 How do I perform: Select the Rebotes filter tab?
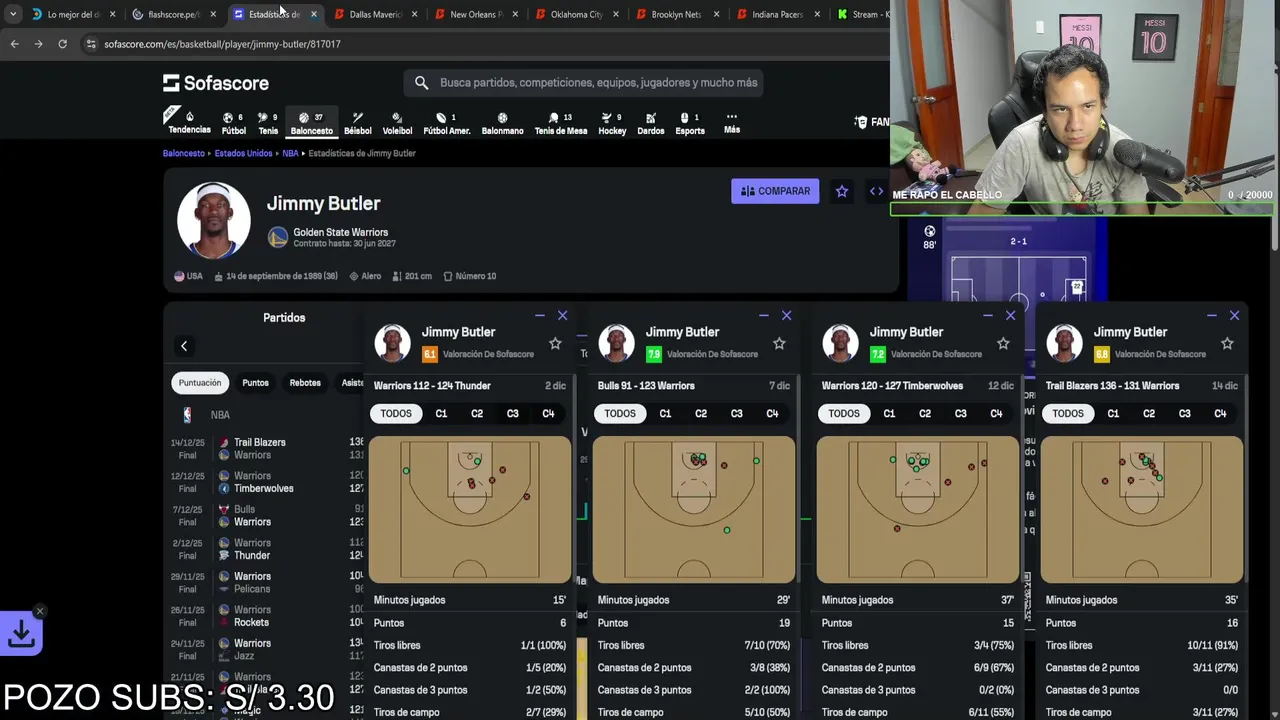305,383
